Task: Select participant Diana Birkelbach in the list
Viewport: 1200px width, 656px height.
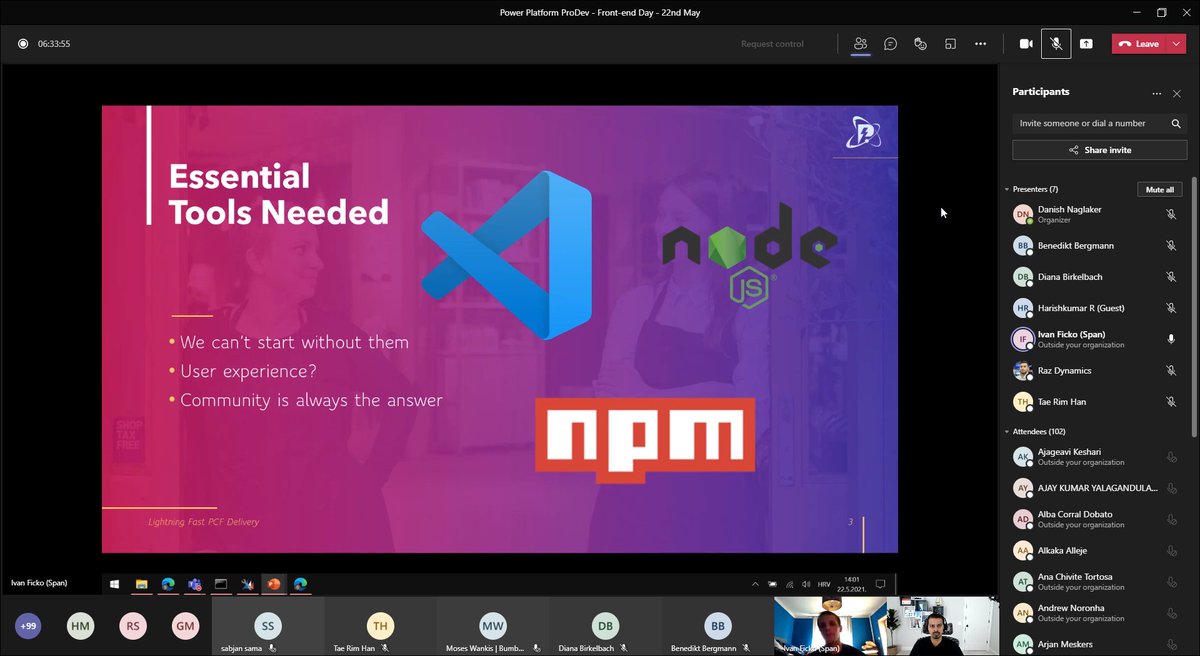Action: pos(1096,276)
